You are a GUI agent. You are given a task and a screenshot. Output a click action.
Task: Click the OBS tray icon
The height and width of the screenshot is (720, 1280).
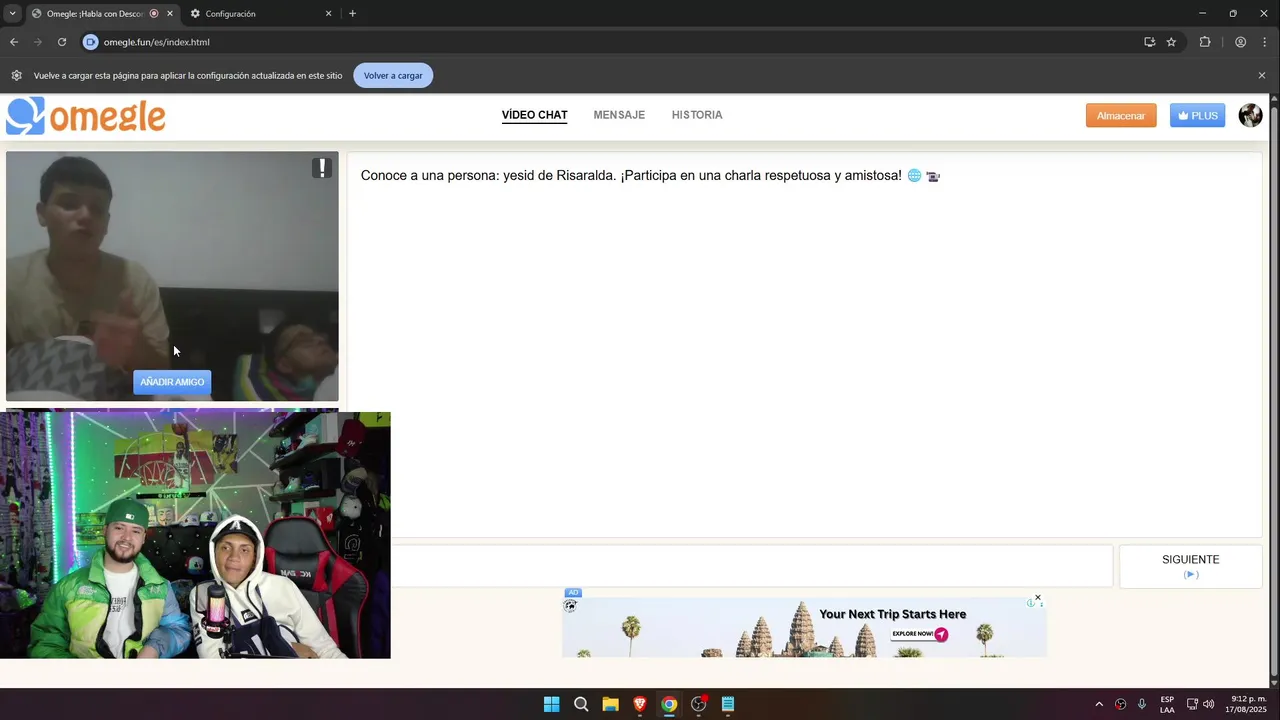pyautogui.click(x=1120, y=704)
